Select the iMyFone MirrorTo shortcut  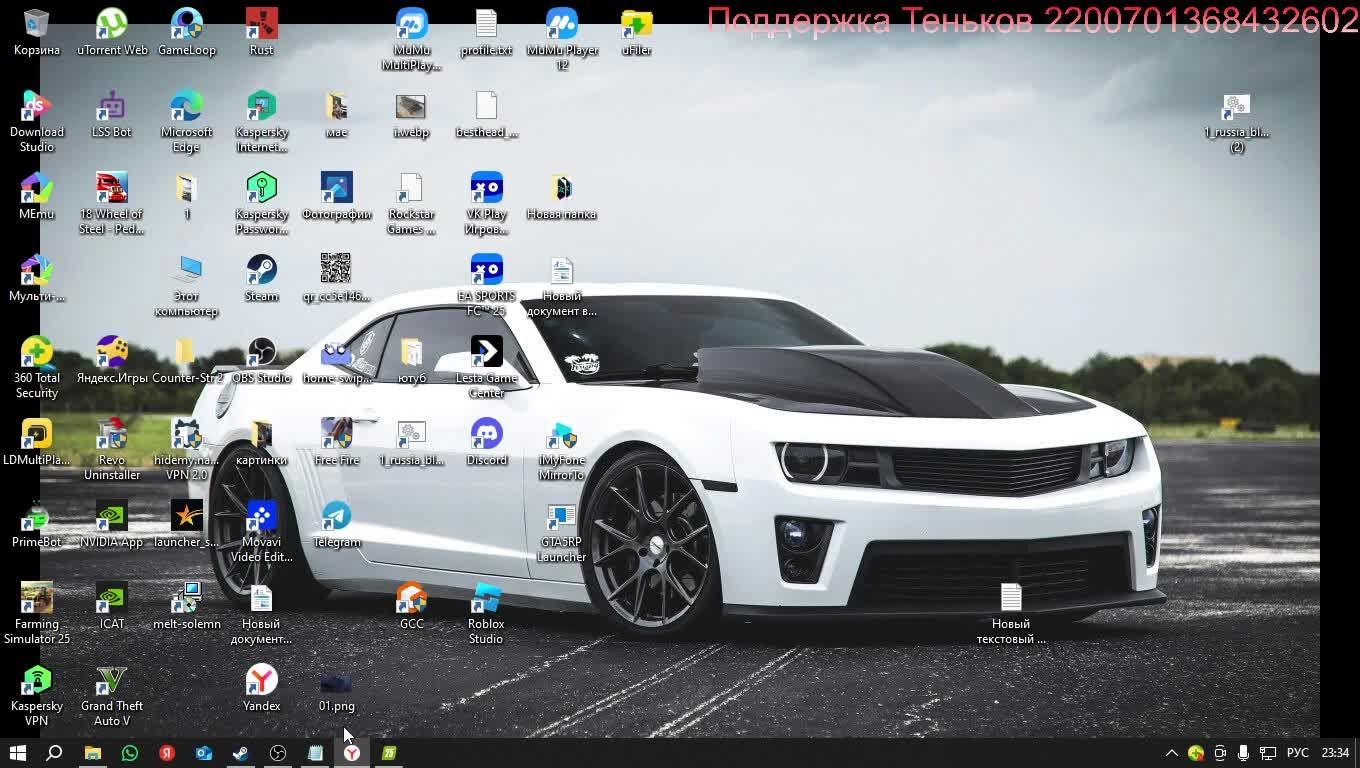(561, 450)
